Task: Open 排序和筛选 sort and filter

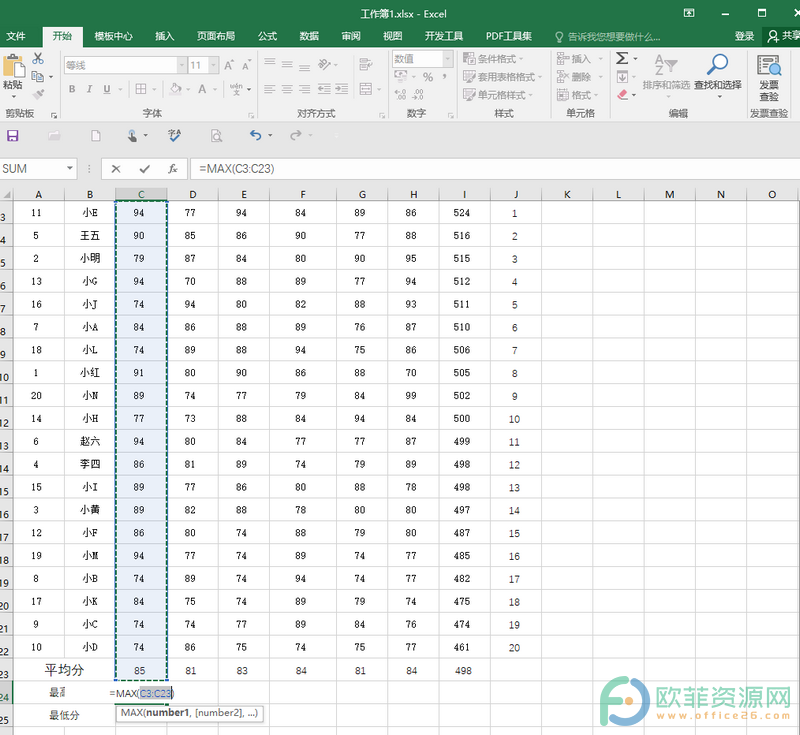Action: (x=666, y=75)
